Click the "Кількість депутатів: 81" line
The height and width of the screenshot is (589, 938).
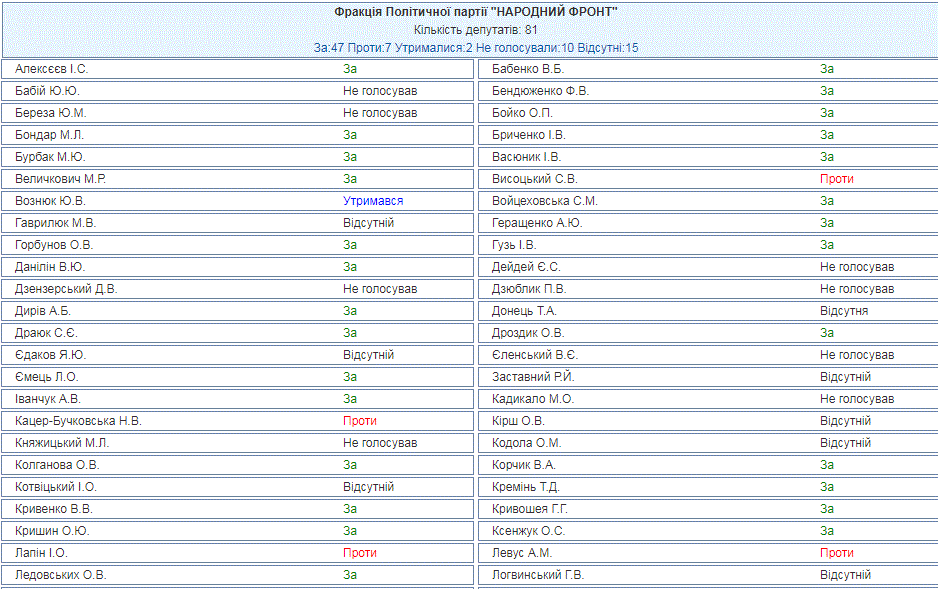[x=475, y=30]
